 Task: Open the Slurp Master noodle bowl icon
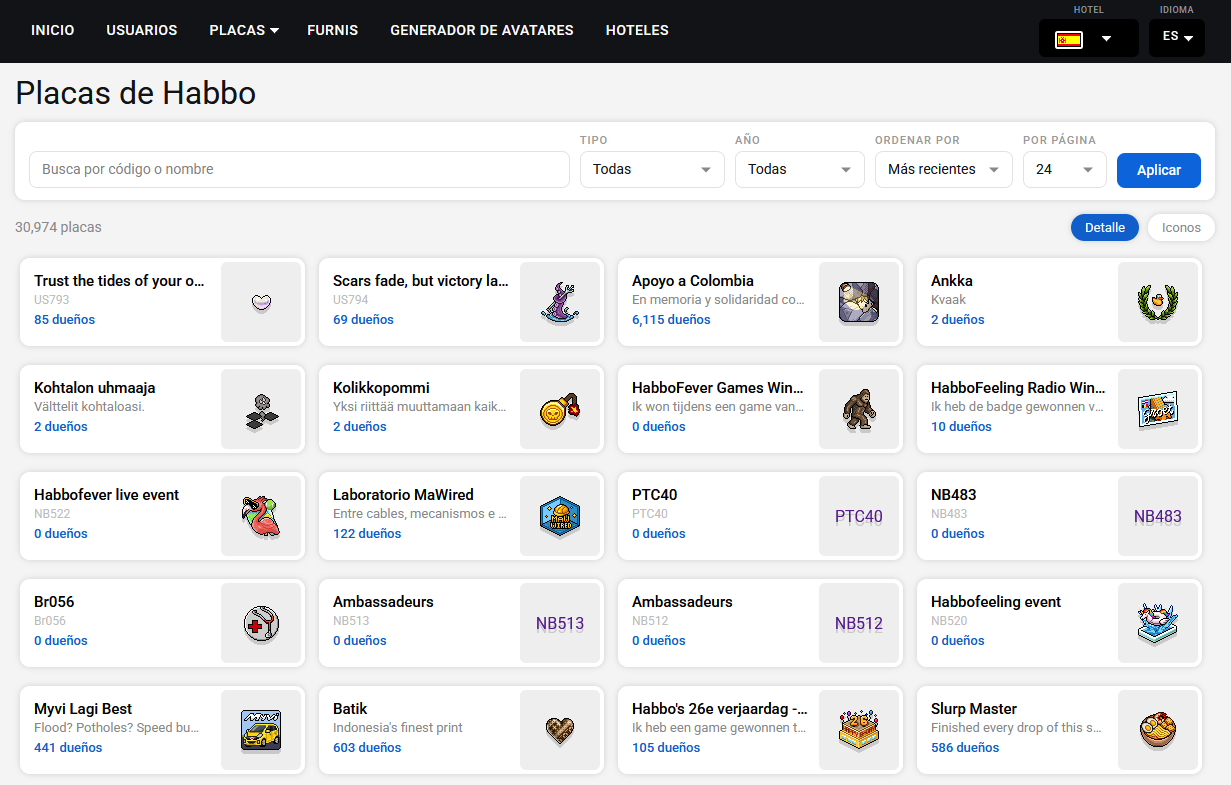coord(1158,730)
